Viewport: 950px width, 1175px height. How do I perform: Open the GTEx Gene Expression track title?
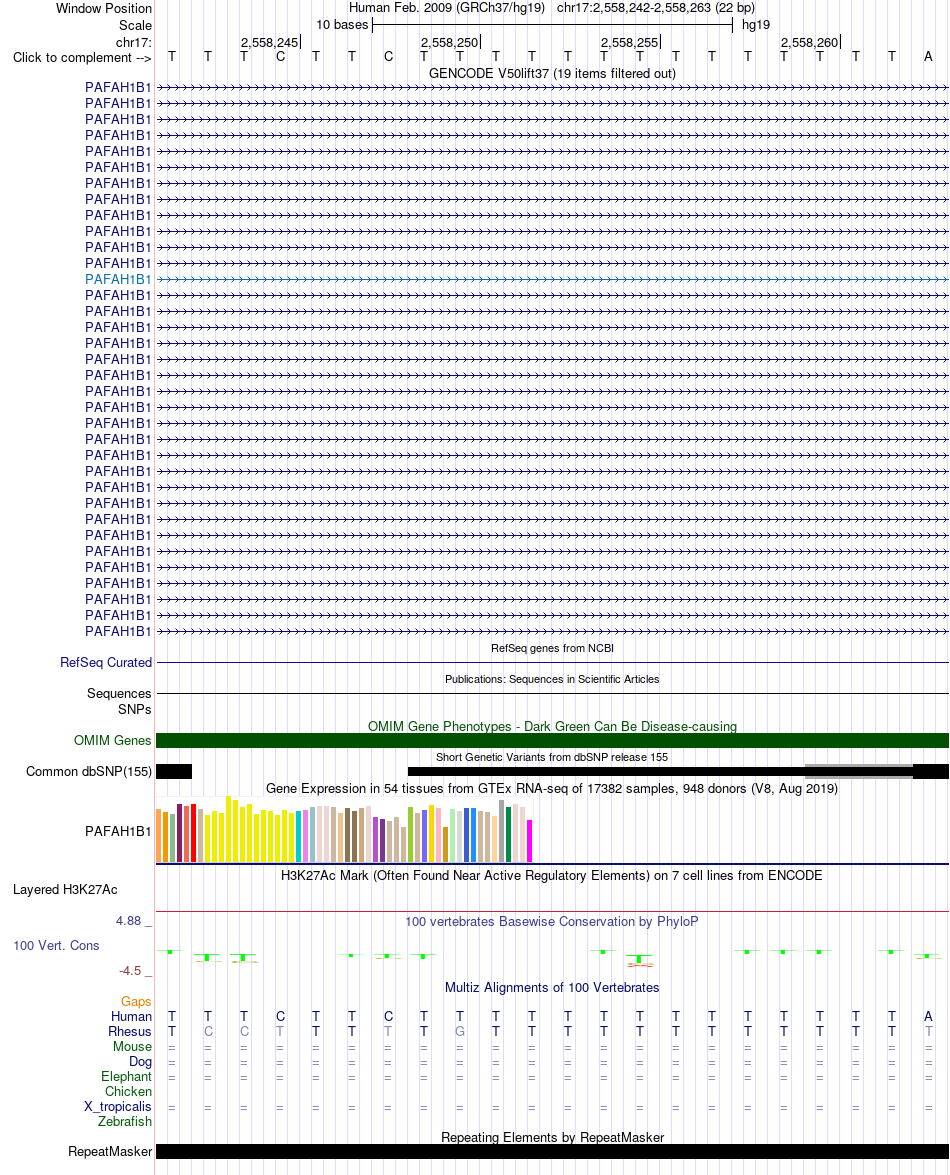pos(552,788)
